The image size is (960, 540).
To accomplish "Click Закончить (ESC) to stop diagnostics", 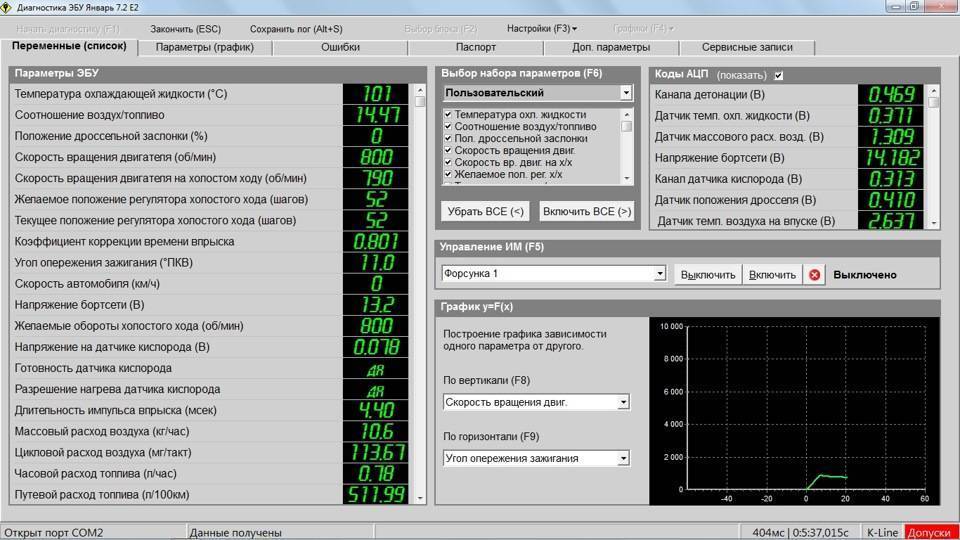I will tap(186, 29).
